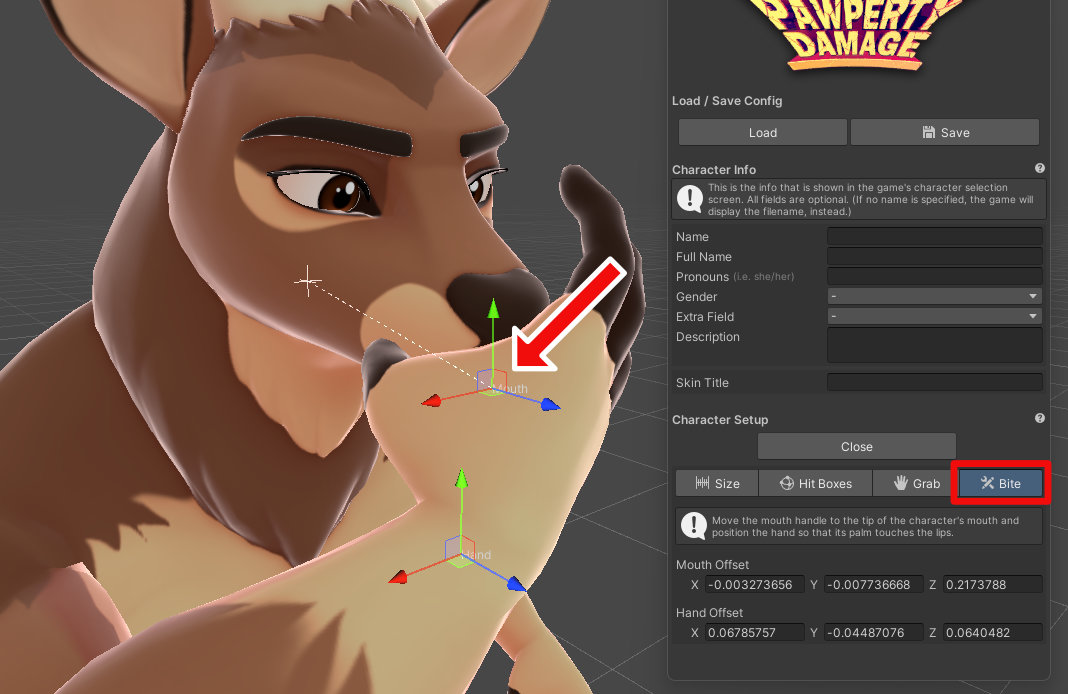Click the Skin Title input field

pyautogui.click(x=934, y=382)
